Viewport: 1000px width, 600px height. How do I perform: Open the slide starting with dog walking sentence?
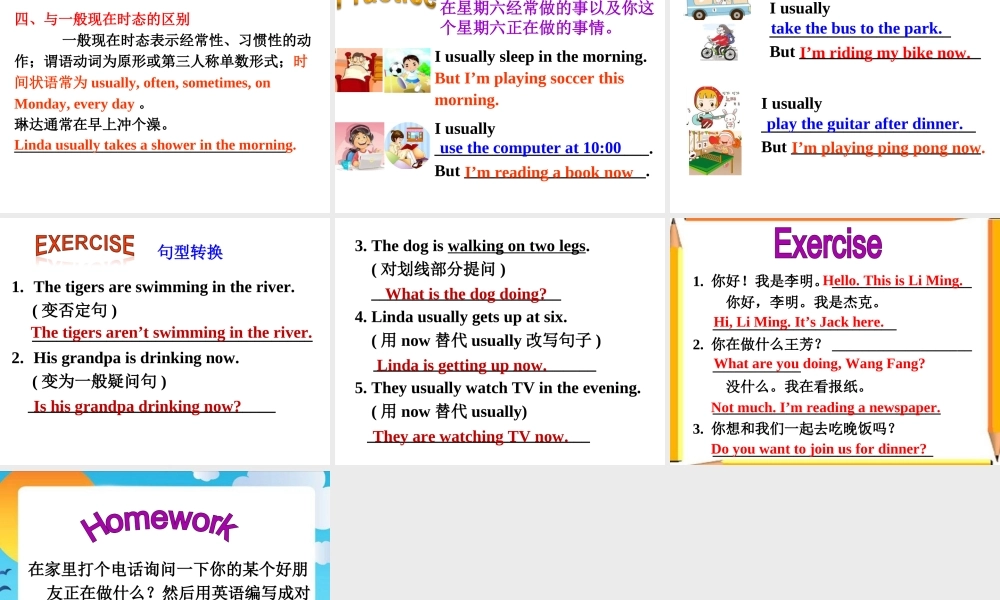(x=499, y=341)
